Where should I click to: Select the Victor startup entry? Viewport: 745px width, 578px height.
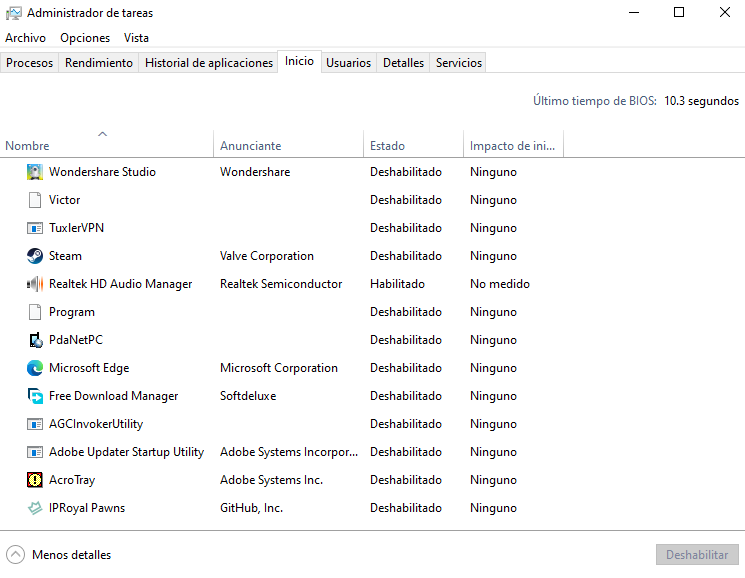pos(65,200)
